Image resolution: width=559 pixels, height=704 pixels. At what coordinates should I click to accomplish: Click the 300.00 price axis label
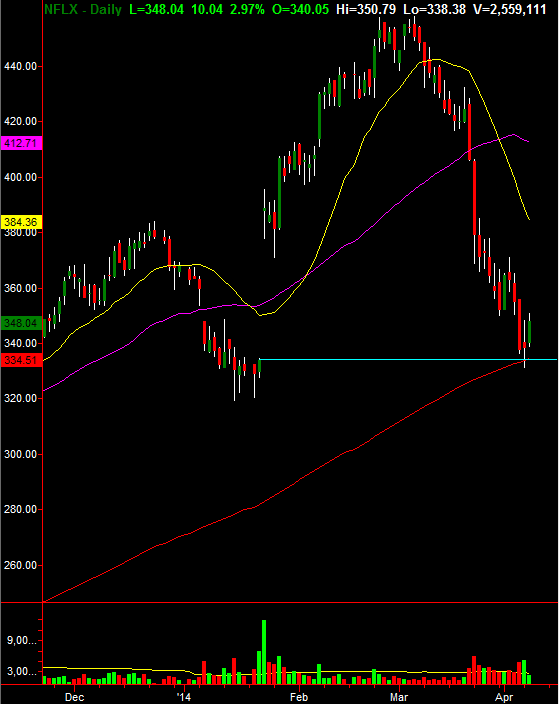pos(21,454)
